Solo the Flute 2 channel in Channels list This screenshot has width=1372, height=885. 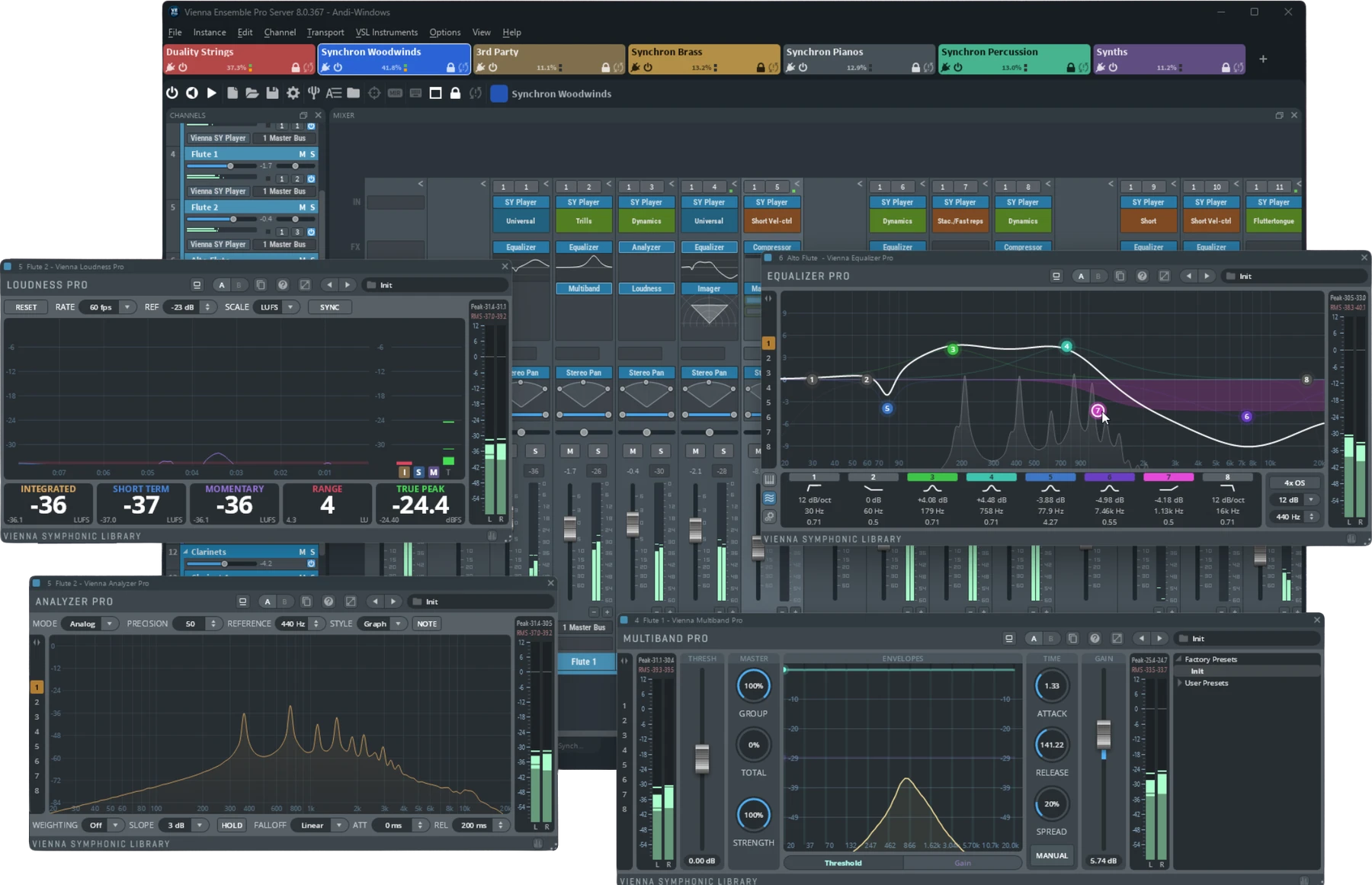(x=313, y=207)
